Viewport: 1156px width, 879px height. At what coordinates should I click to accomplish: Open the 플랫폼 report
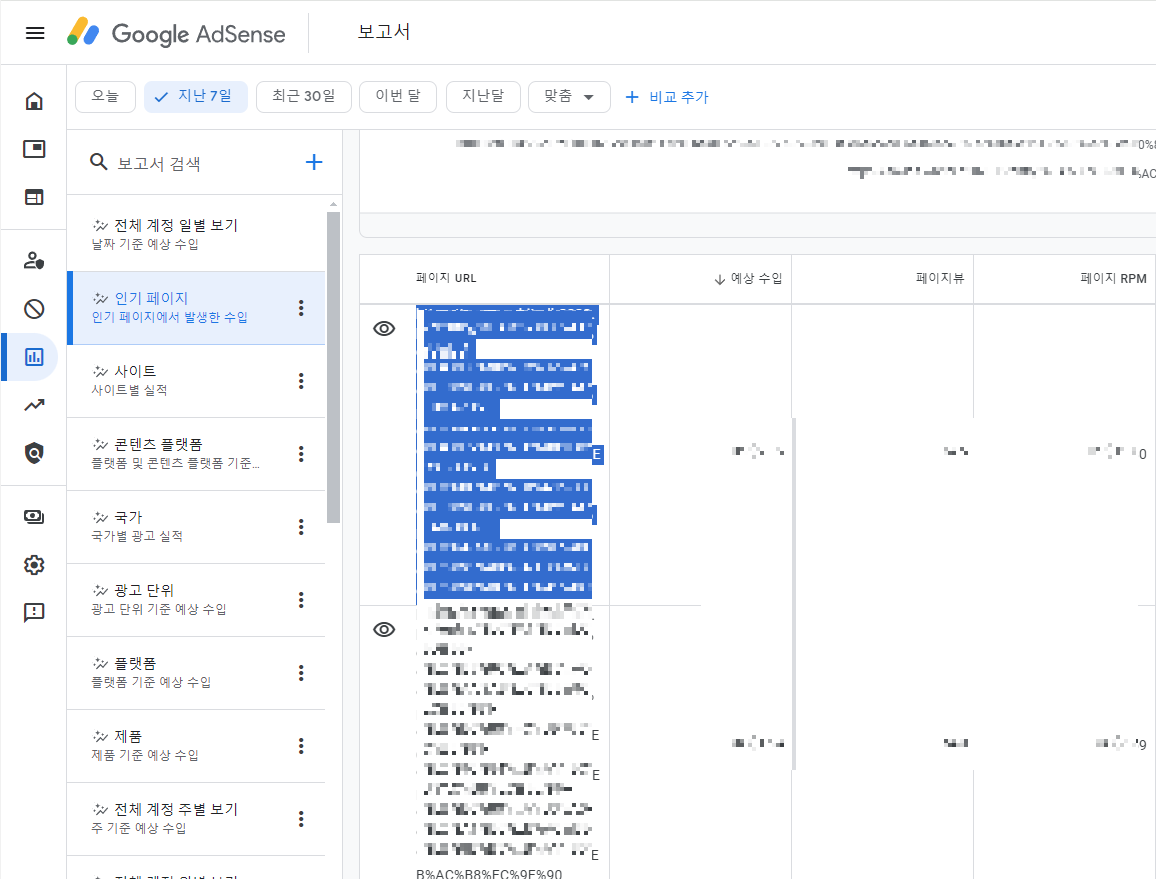click(196, 673)
